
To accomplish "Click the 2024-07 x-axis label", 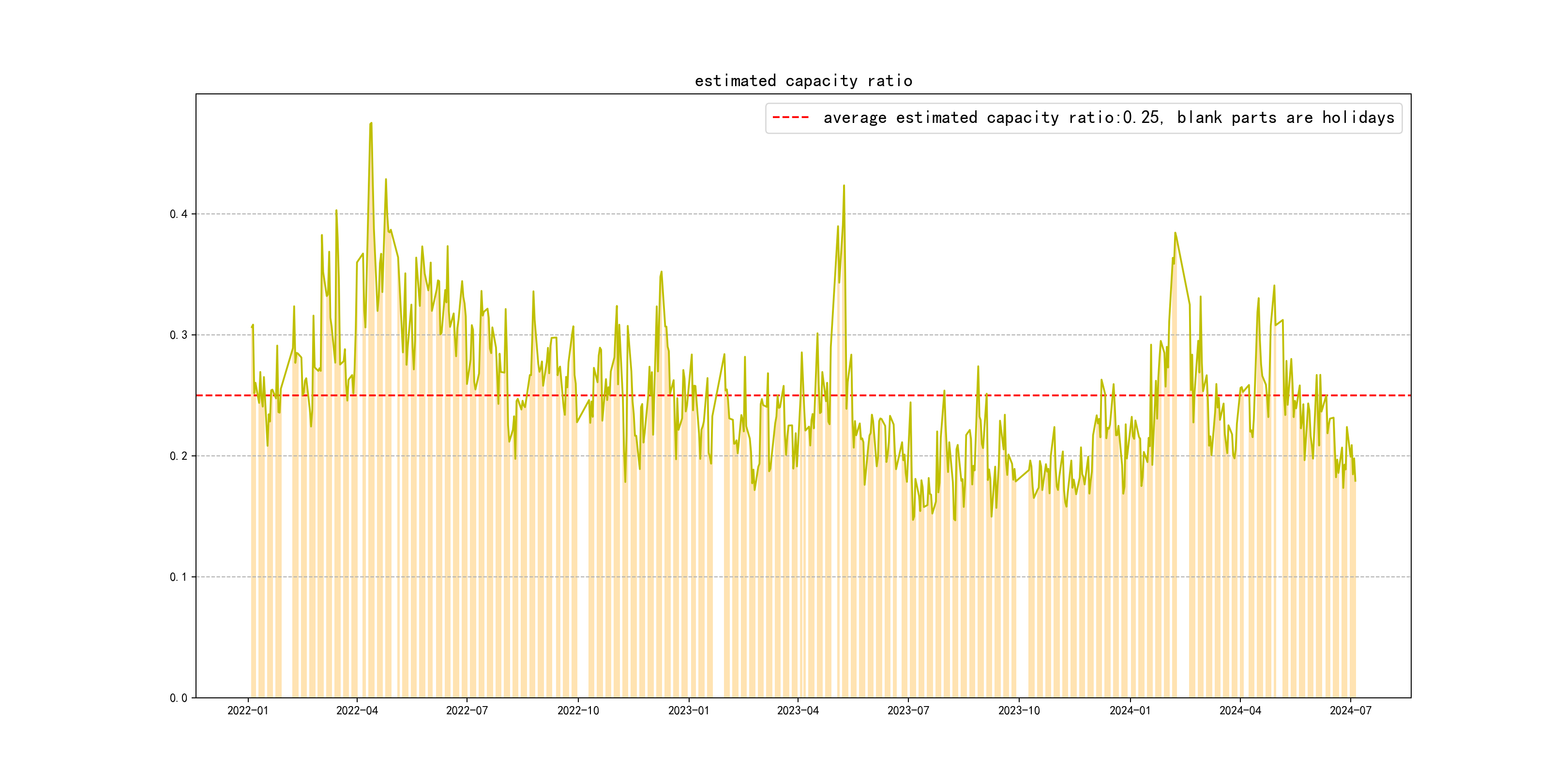I will pyautogui.click(x=1350, y=710).
